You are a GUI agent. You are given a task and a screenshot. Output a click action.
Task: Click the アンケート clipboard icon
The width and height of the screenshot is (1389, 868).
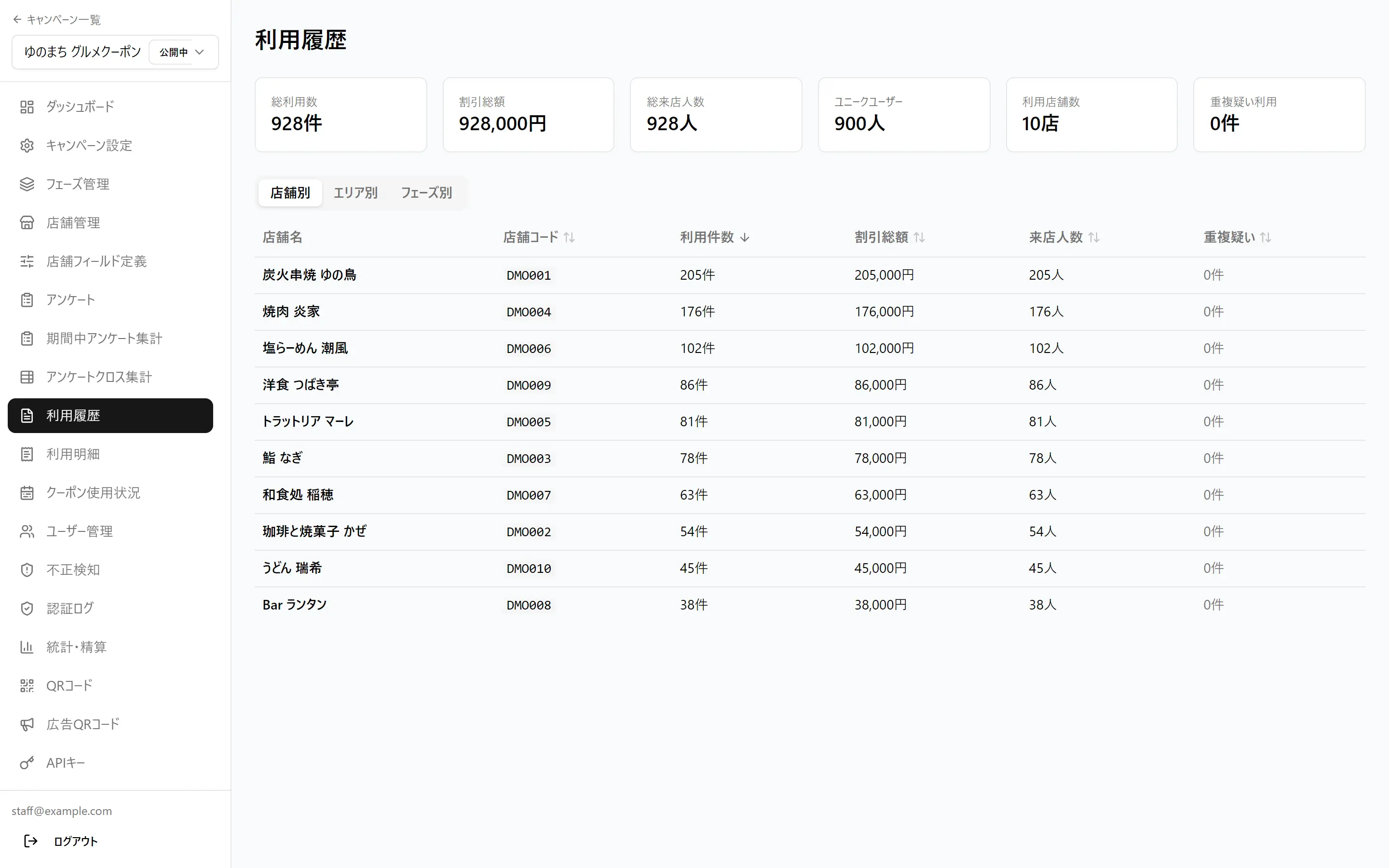tap(27, 299)
